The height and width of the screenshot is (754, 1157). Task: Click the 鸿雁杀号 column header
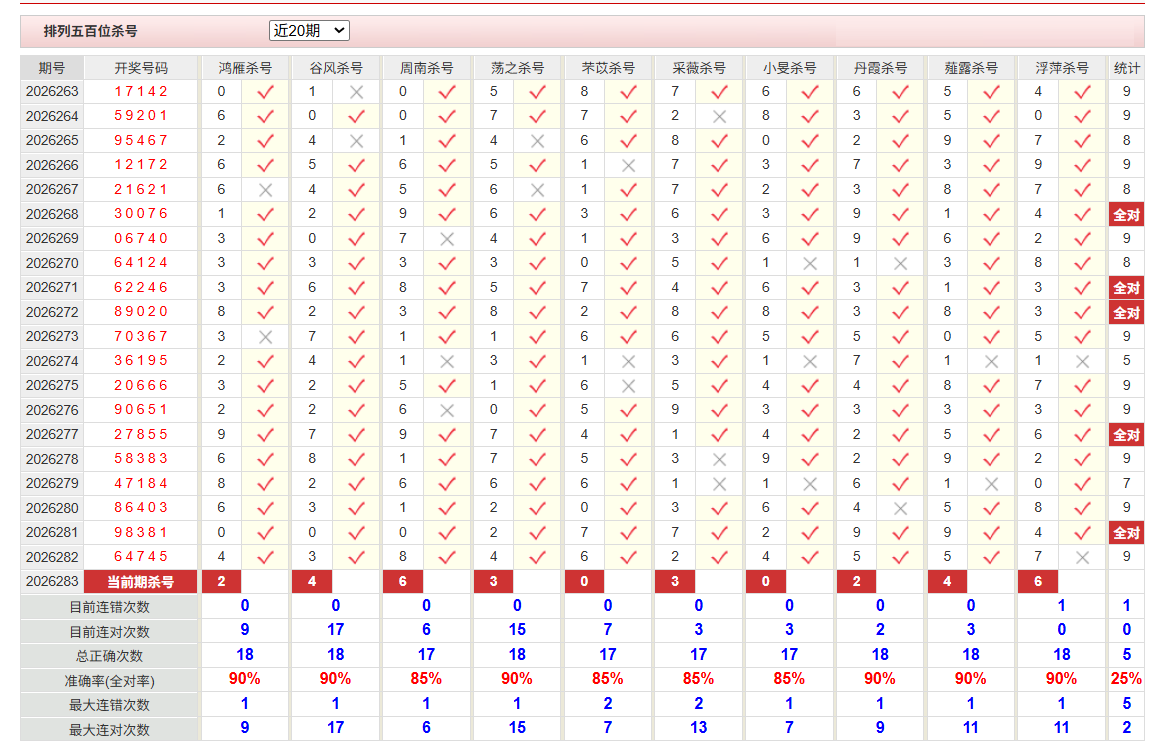245,68
